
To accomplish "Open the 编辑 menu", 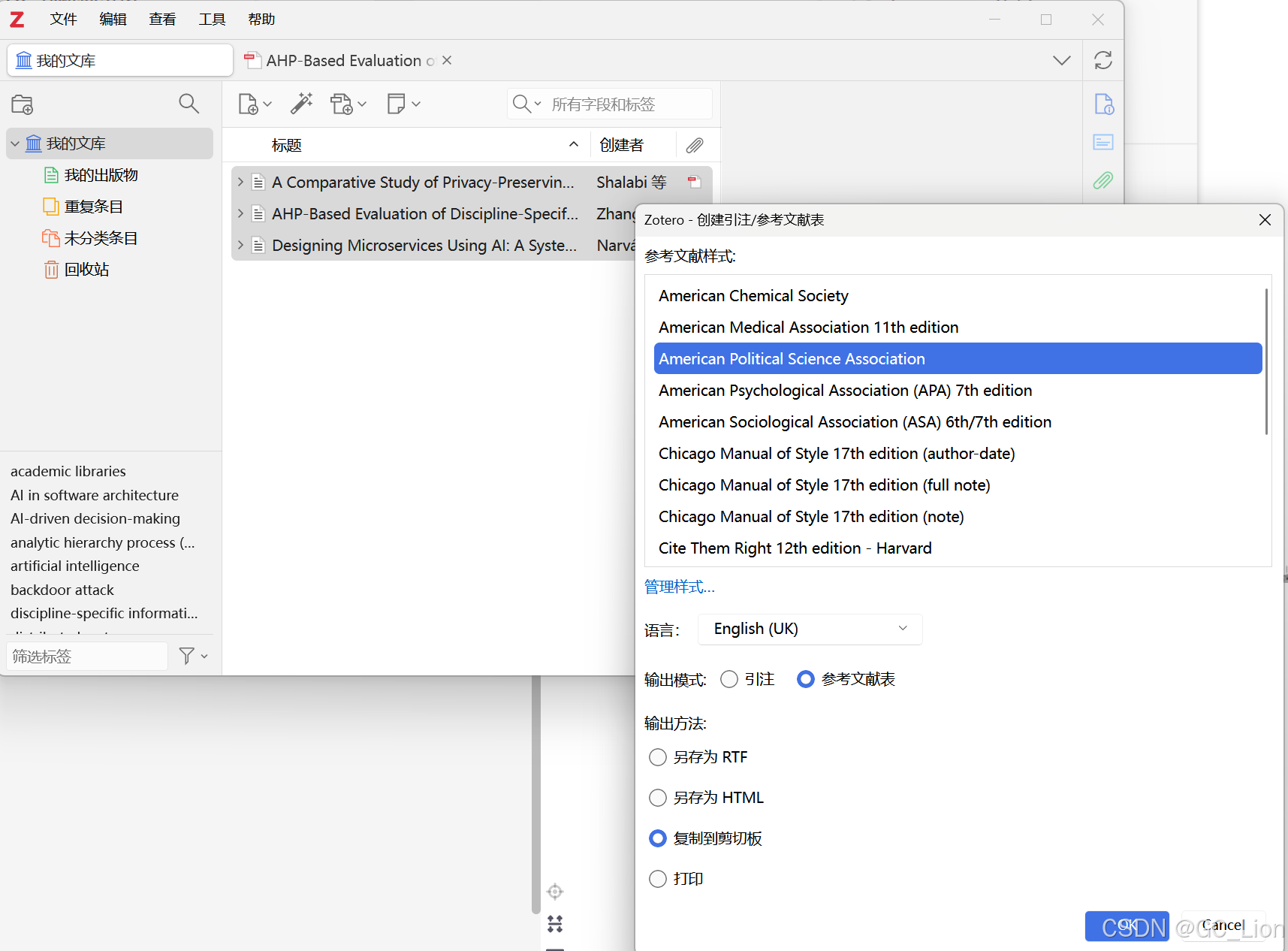I will (113, 20).
